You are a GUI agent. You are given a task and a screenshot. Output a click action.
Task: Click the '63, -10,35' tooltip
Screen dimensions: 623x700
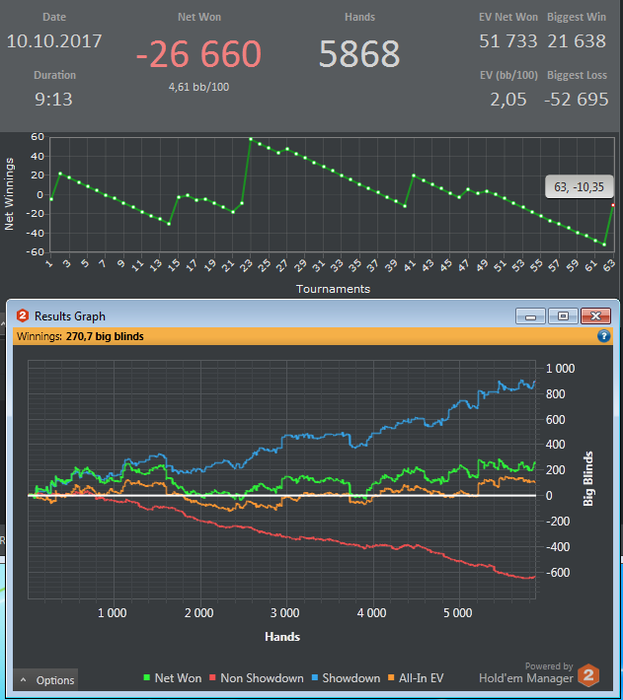click(579, 187)
